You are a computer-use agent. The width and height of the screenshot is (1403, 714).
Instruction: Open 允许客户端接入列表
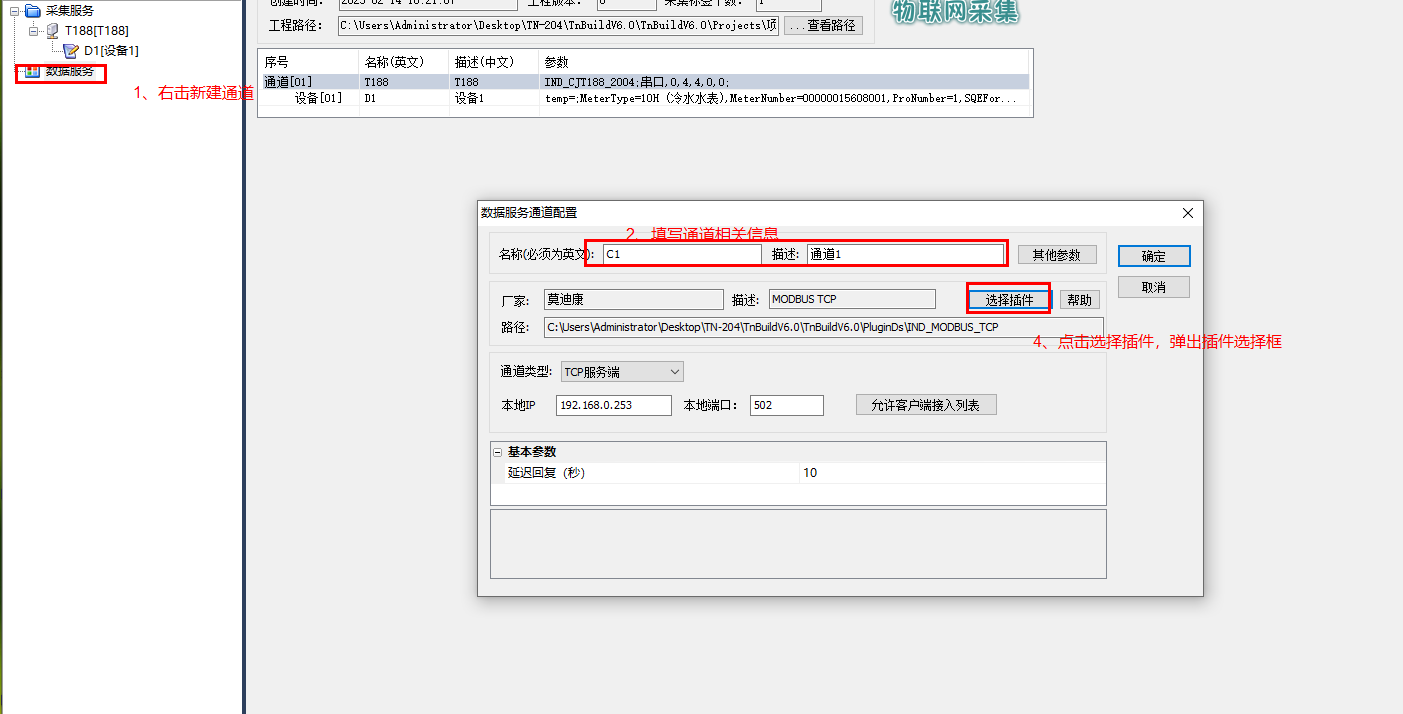(926, 405)
